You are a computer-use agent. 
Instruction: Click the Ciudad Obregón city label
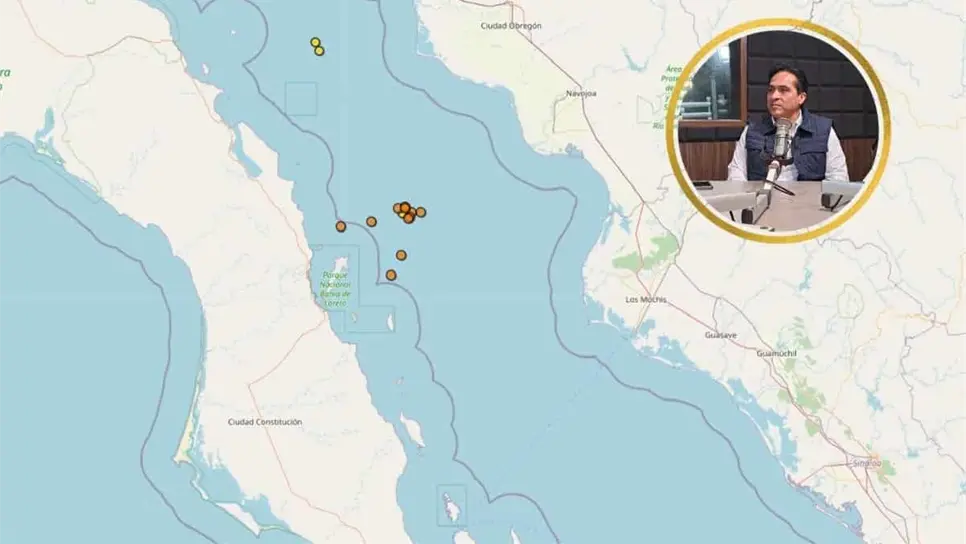click(511, 26)
